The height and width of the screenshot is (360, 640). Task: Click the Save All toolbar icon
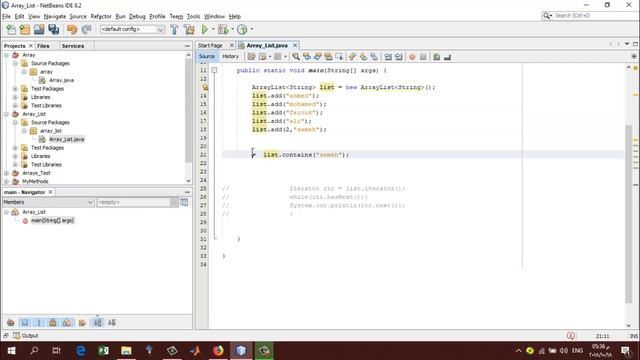point(53,29)
